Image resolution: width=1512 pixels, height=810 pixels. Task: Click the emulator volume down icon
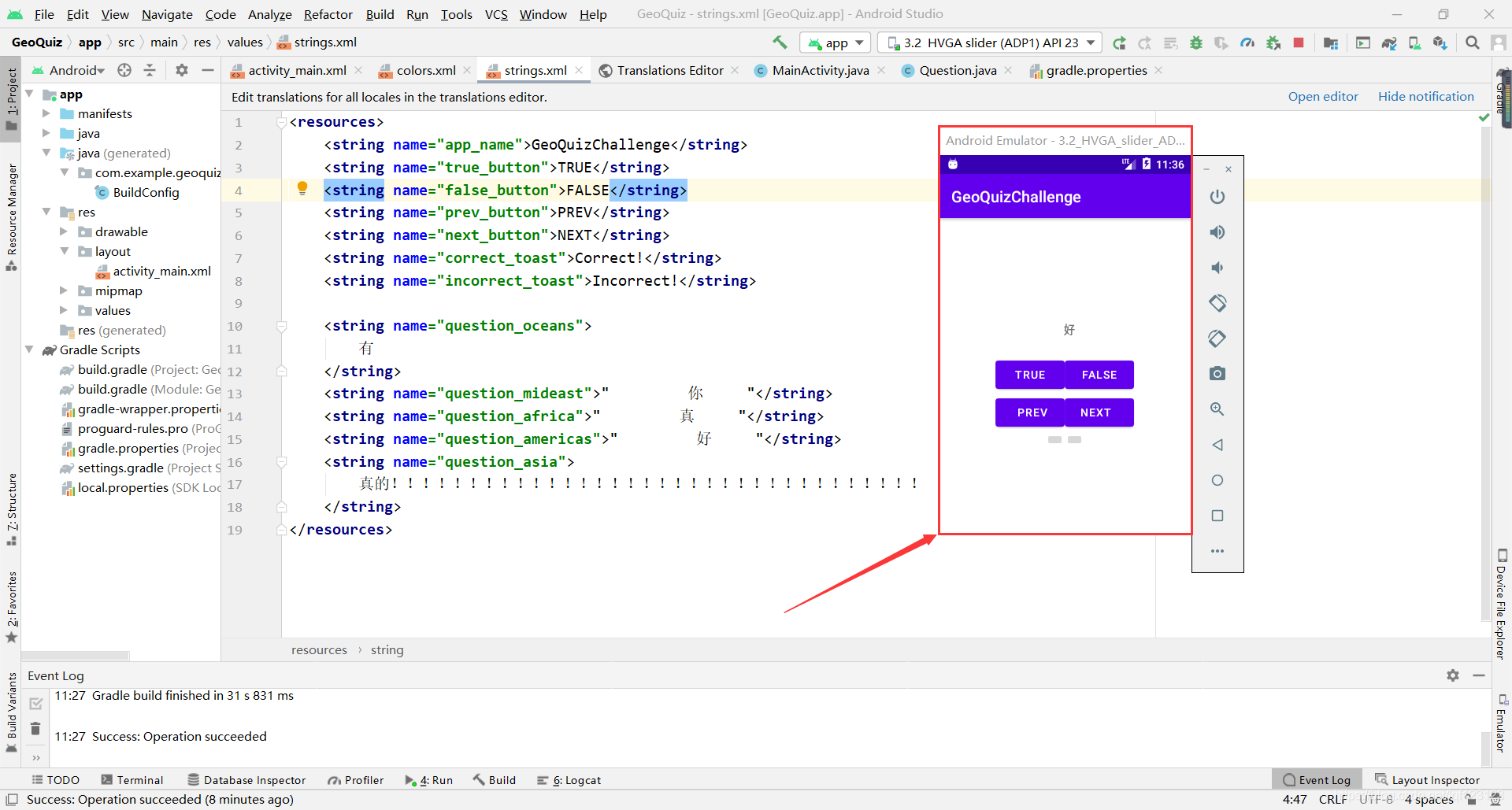[x=1217, y=268]
